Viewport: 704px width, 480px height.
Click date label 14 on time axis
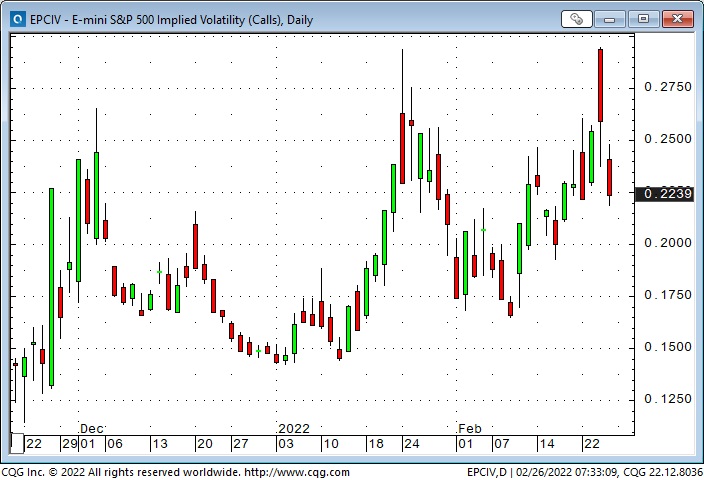tap(546, 444)
